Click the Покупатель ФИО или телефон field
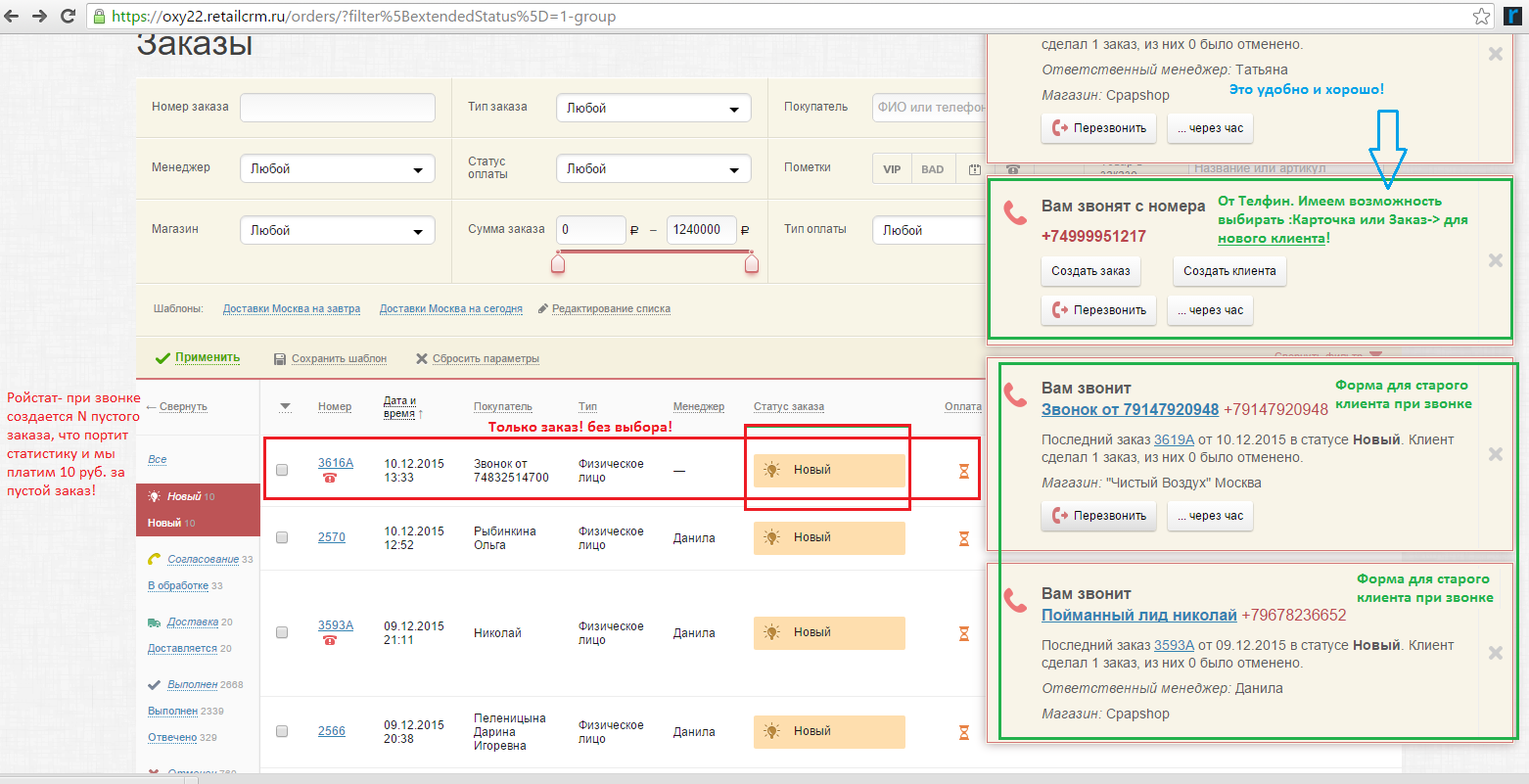1529x784 pixels. coord(929,108)
